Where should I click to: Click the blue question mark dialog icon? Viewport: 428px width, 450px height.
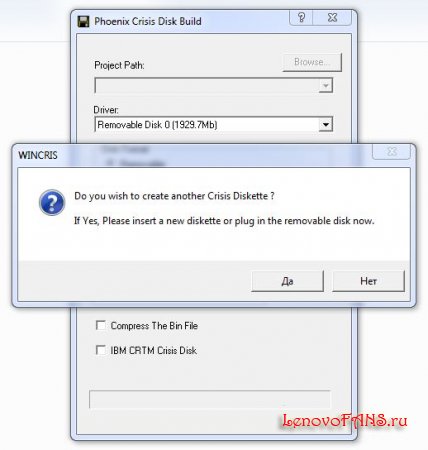coord(52,202)
